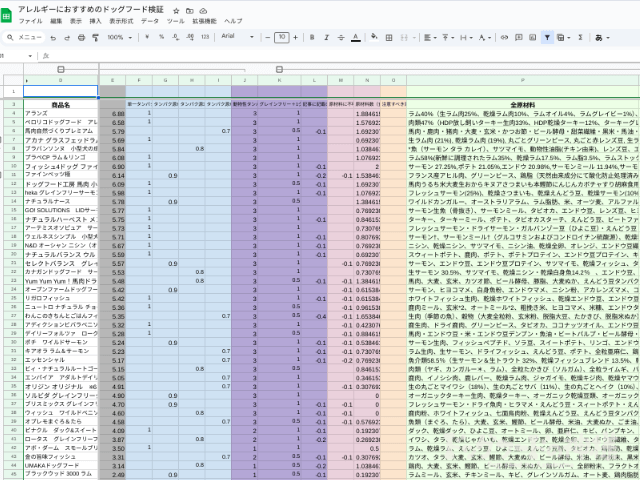The height and width of the screenshot is (480, 640).
Task: Open the ツール menu
Action: tap(175, 21)
